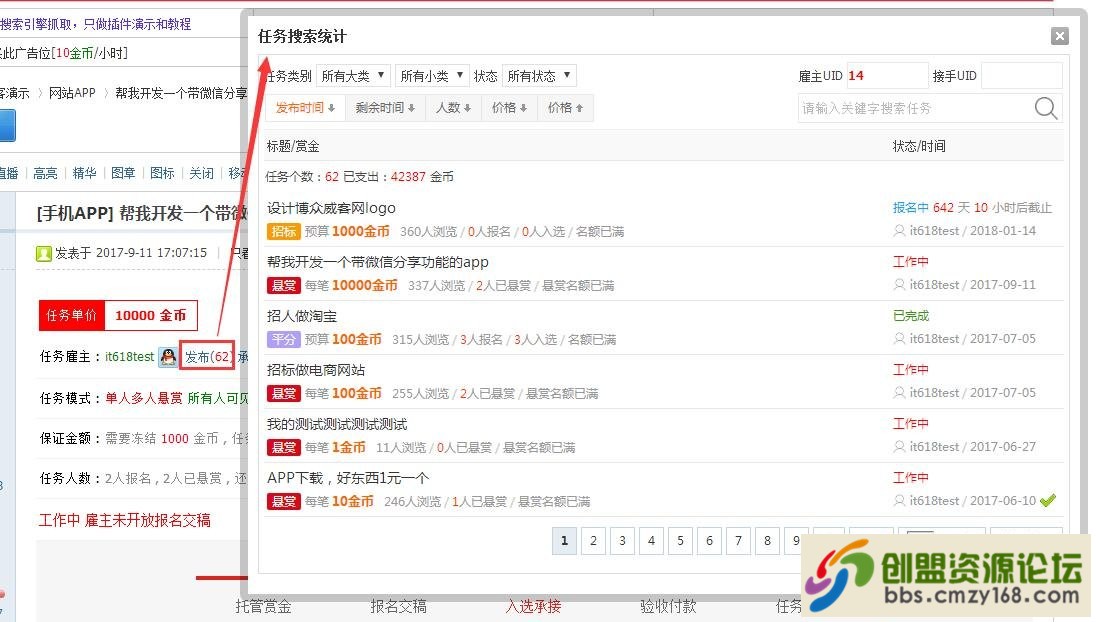Open task 帮我开发一个带微信分享功能的app
The image size is (1096, 622).
click(377, 262)
